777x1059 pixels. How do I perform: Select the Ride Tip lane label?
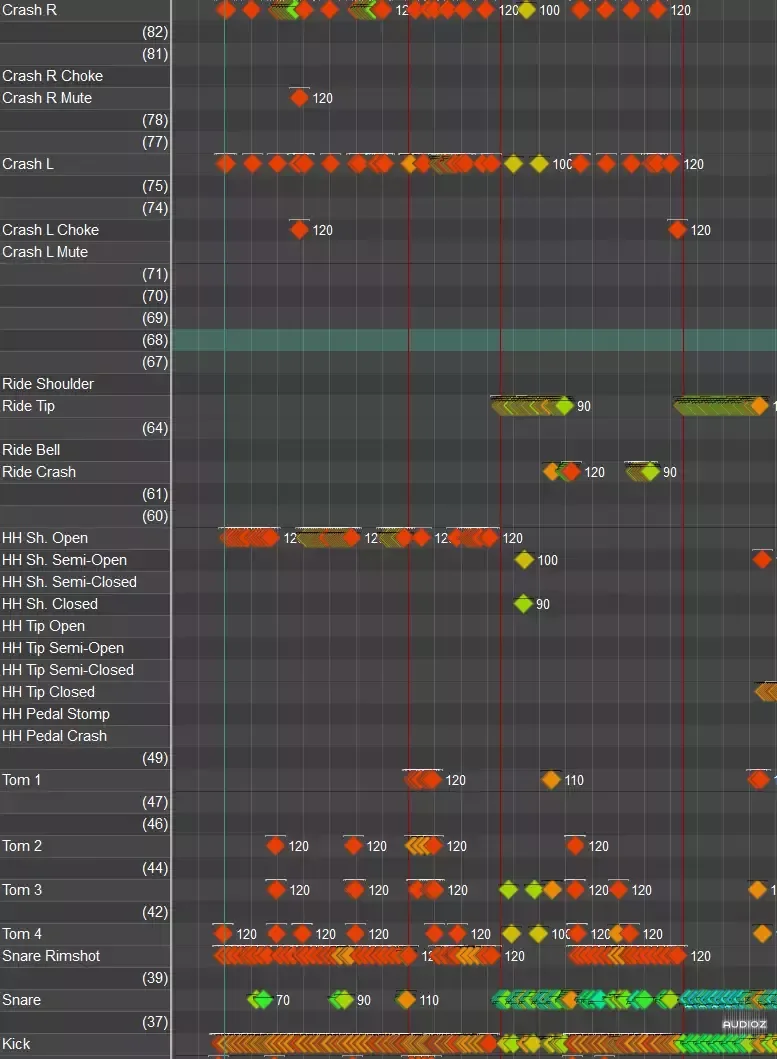pos(28,406)
